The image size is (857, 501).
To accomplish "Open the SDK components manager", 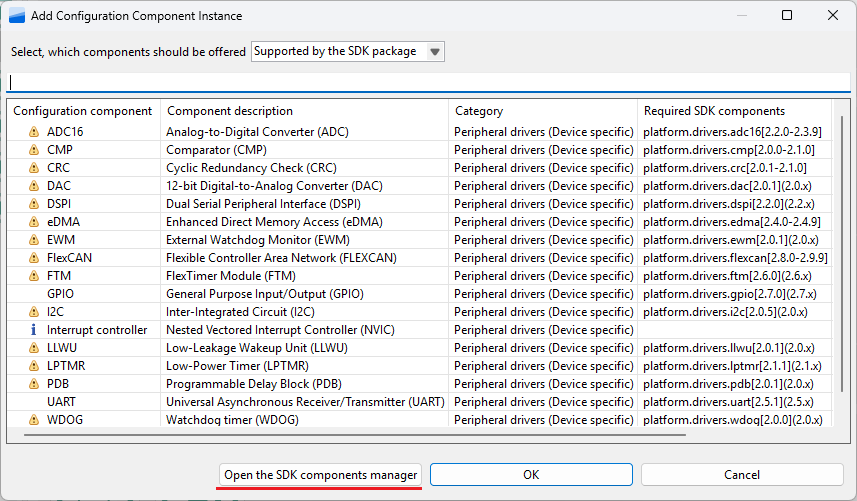I will pos(320,475).
